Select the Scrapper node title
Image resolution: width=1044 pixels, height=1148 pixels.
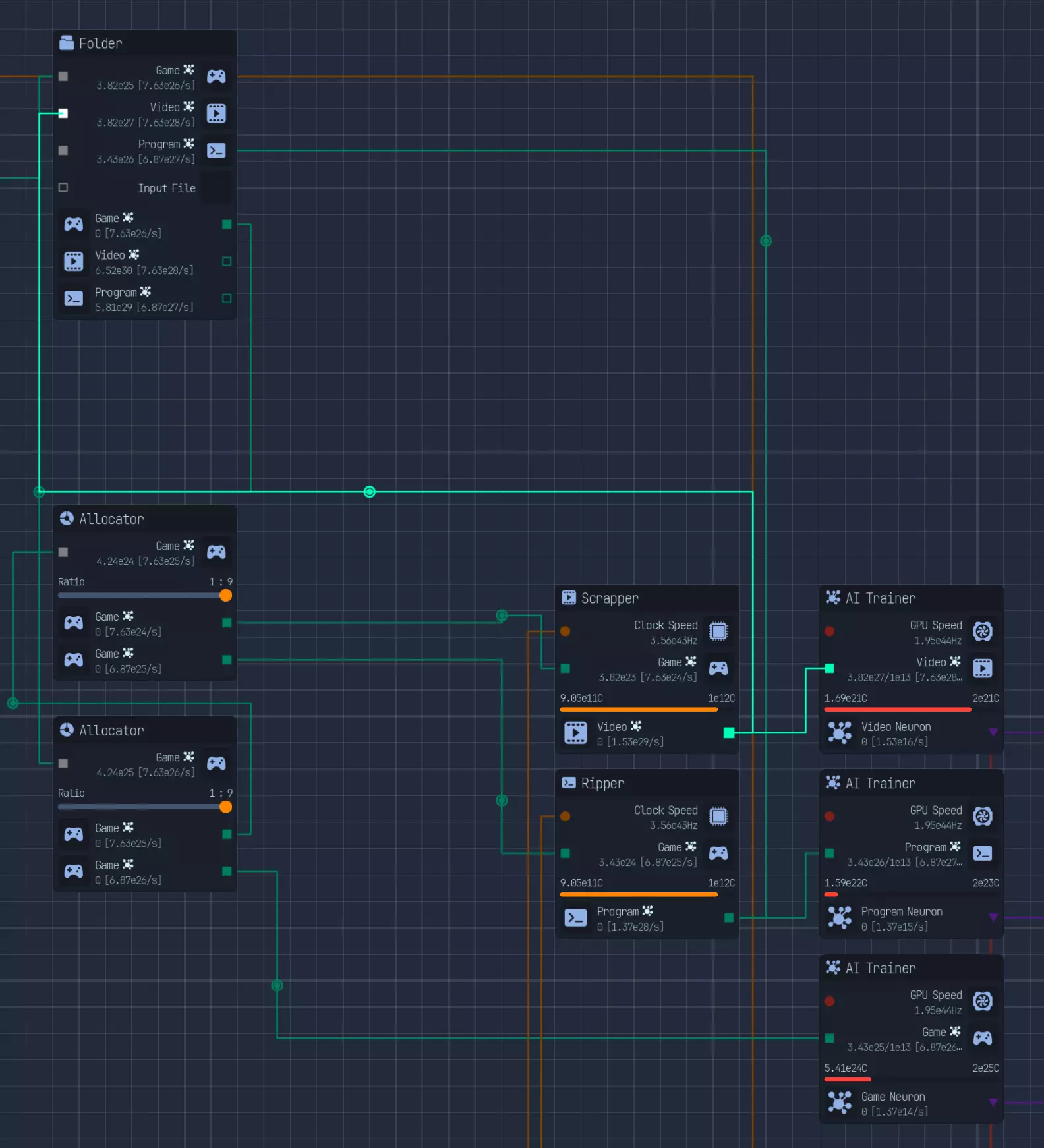pos(609,598)
